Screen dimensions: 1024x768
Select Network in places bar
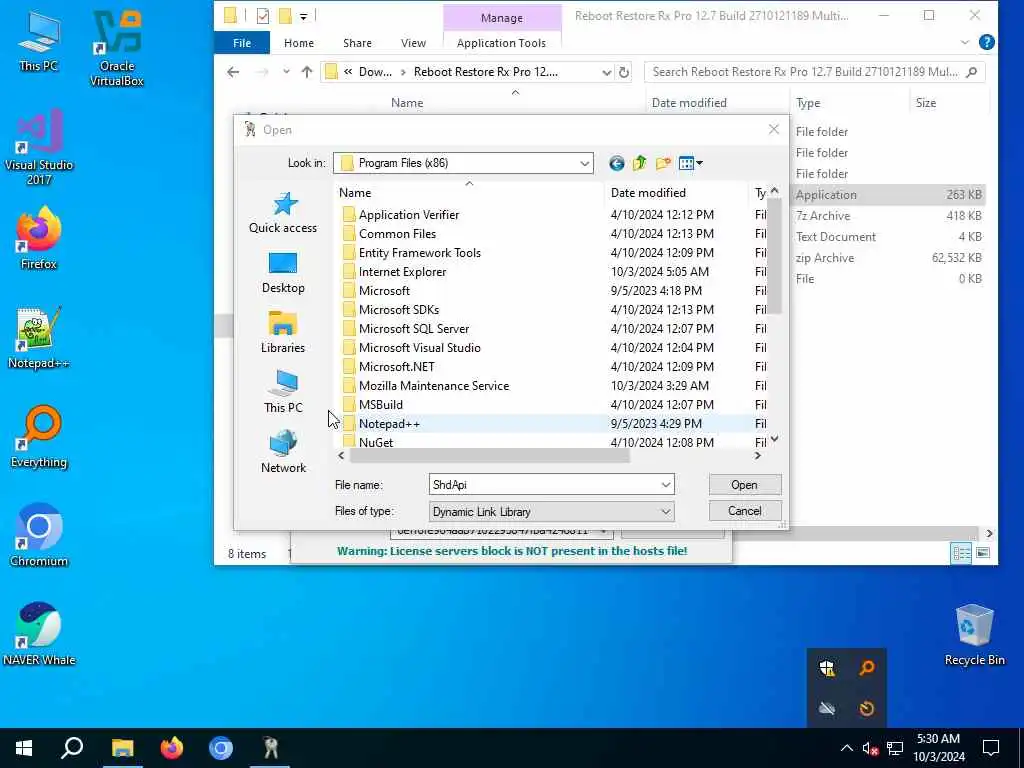[x=283, y=452]
